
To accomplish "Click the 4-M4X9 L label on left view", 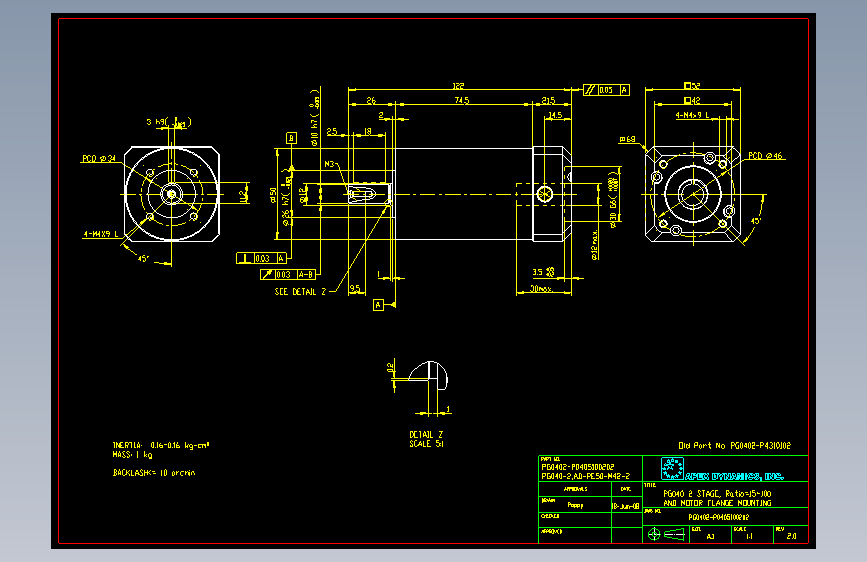I will click(101, 234).
